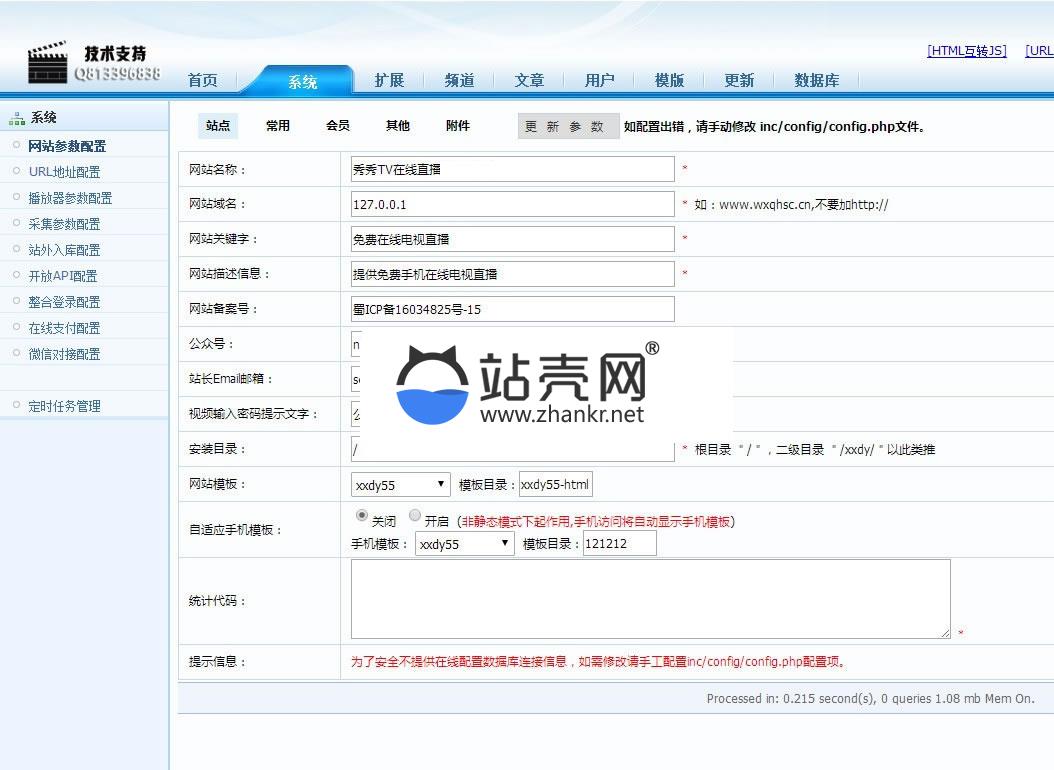This screenshot has width=1054, height=770.
Task: Click the 统计代码 text area
Action: pyautogui.click(x=650, y=598)
